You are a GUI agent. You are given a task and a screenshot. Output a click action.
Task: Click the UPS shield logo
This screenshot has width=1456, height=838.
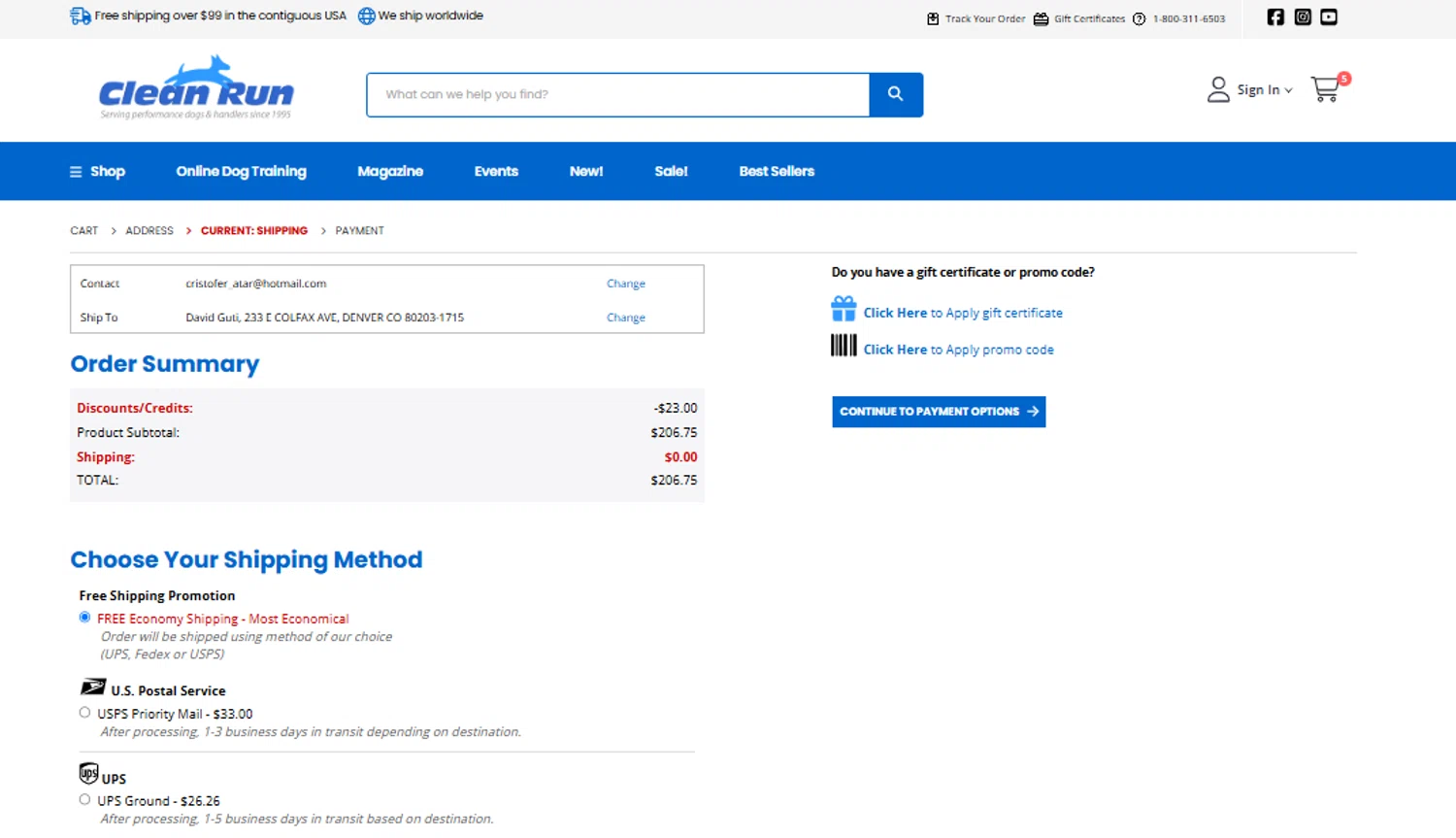[88, 773]
